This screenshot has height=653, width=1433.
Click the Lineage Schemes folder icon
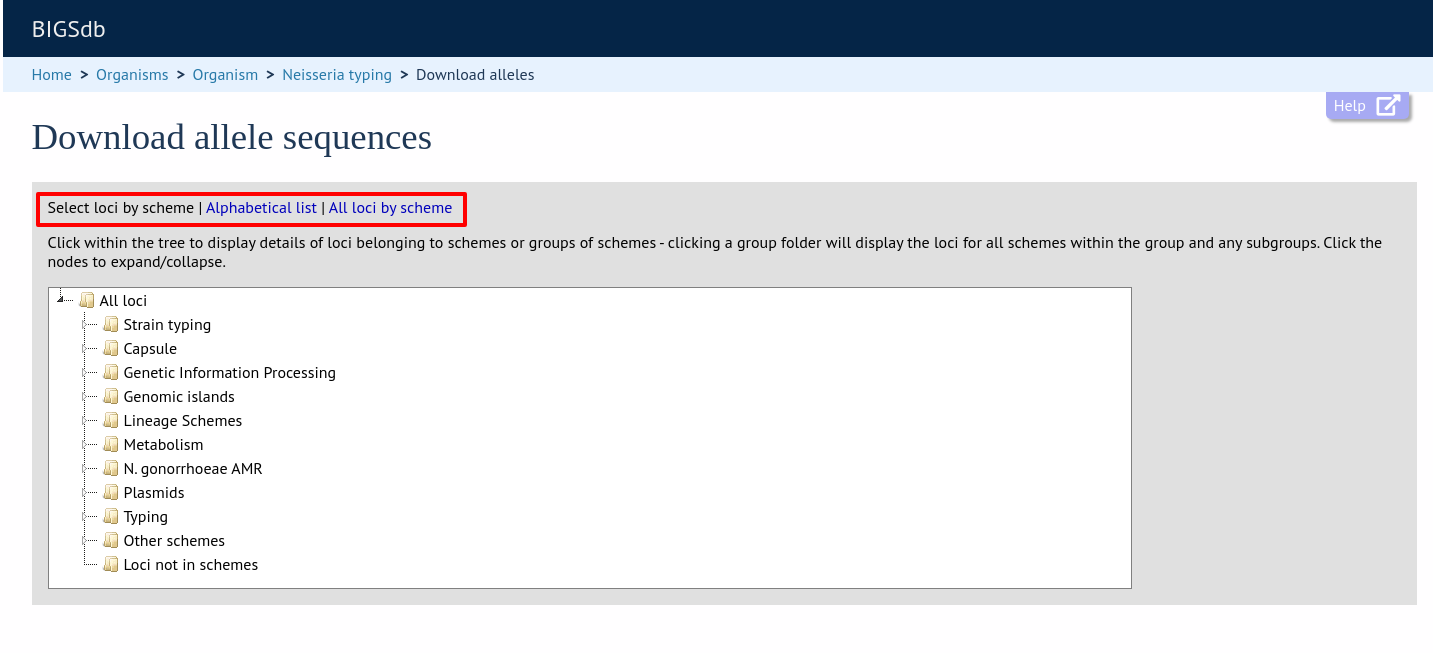click(x=111, y=420)
